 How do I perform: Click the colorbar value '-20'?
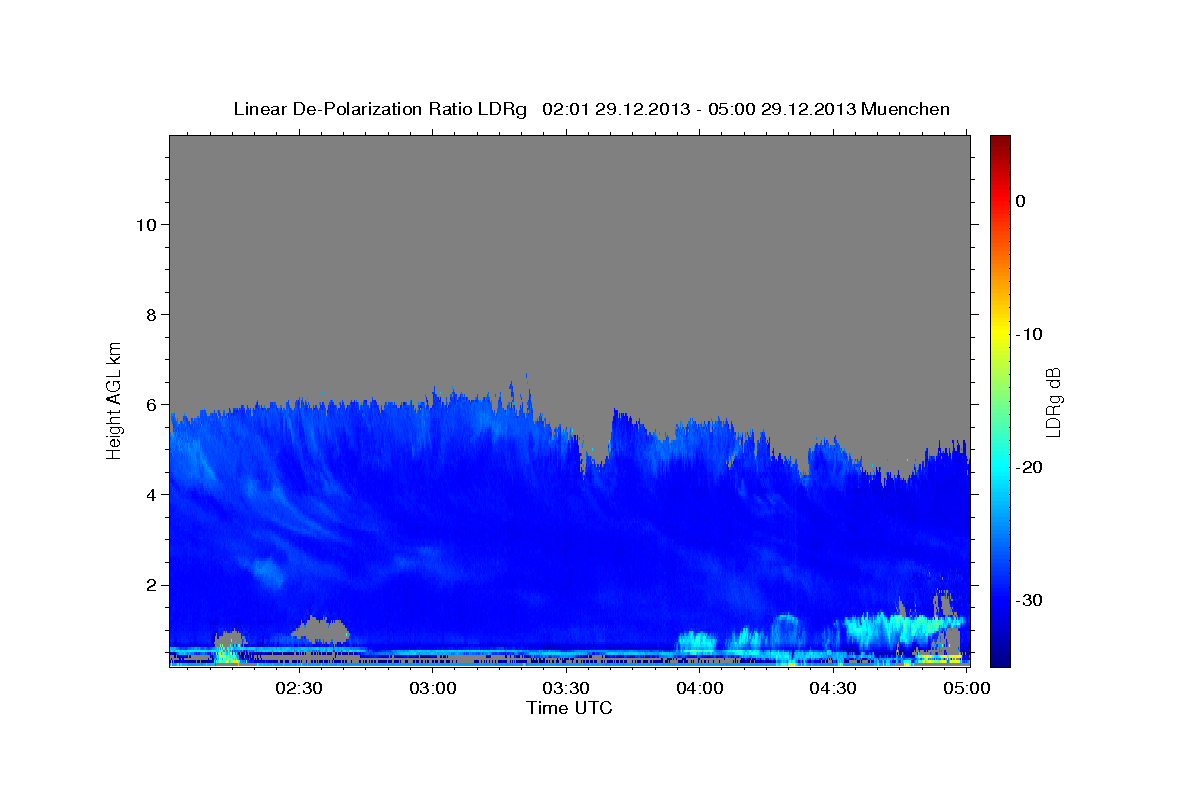(x=1030, y=467)
